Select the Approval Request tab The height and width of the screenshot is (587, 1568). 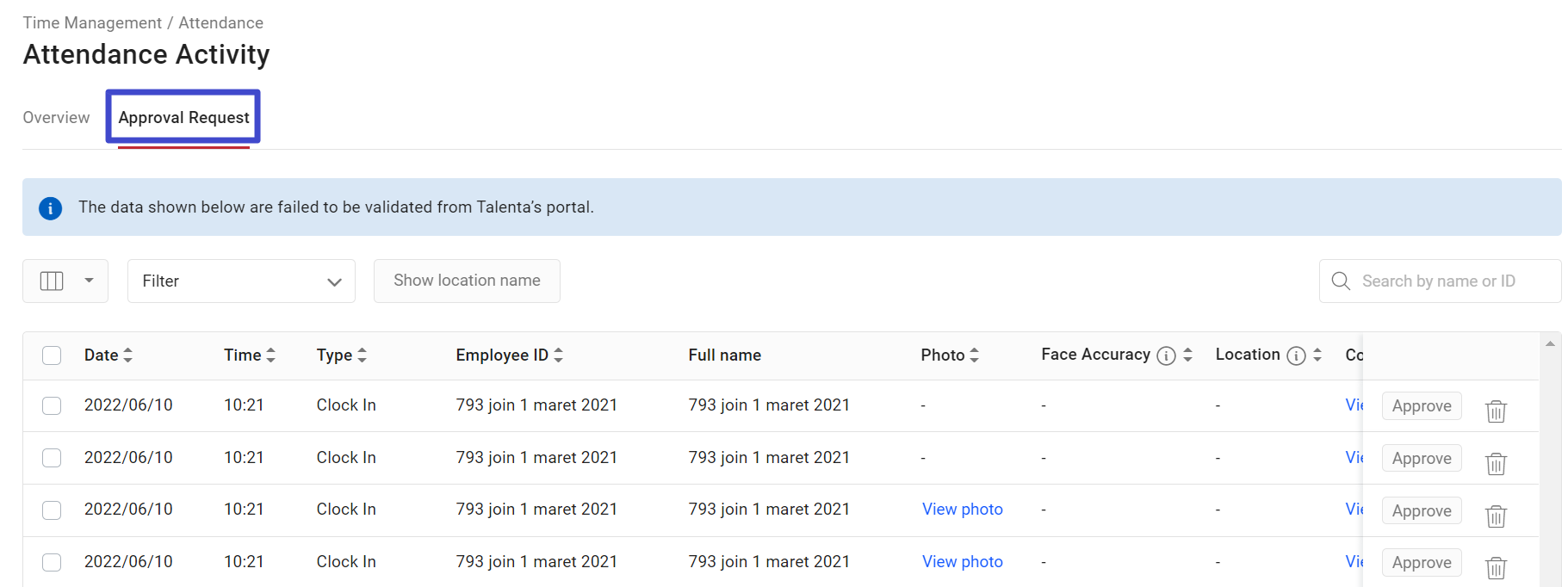(x=183, y=118)
